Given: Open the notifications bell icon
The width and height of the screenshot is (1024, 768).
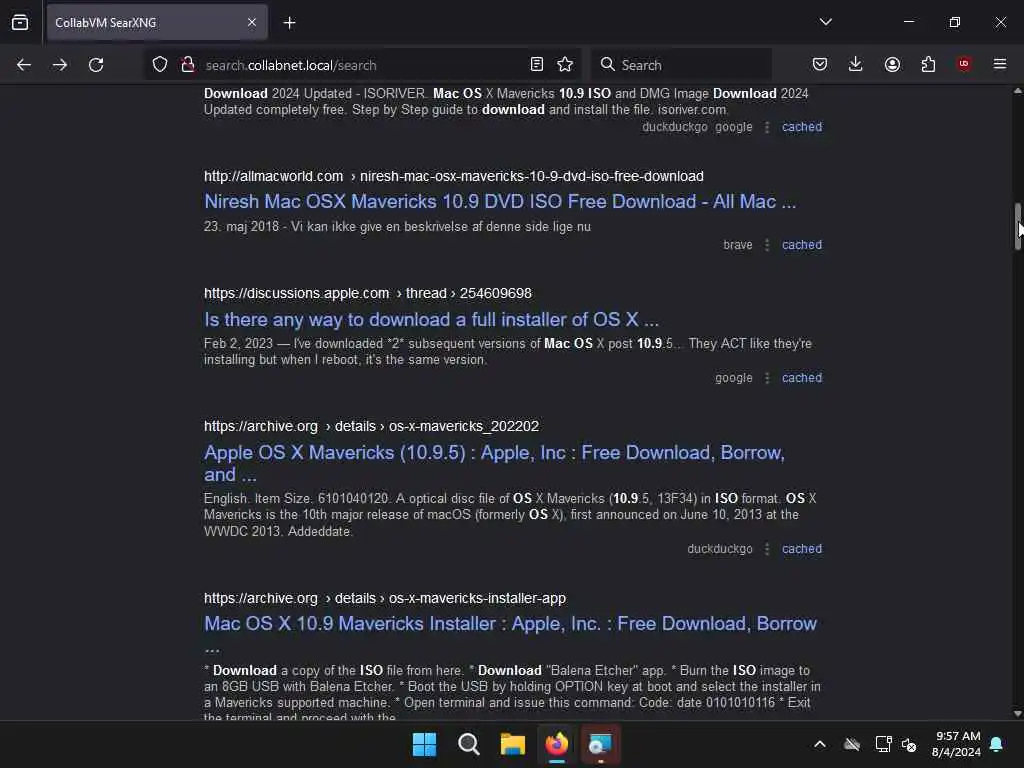Looking at the screenshot, I should [997, 744].
